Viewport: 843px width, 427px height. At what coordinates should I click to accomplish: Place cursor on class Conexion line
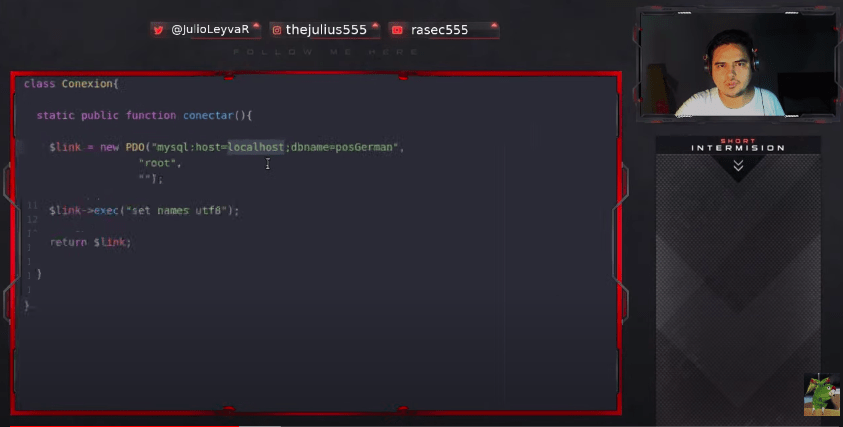click(71, 84)
